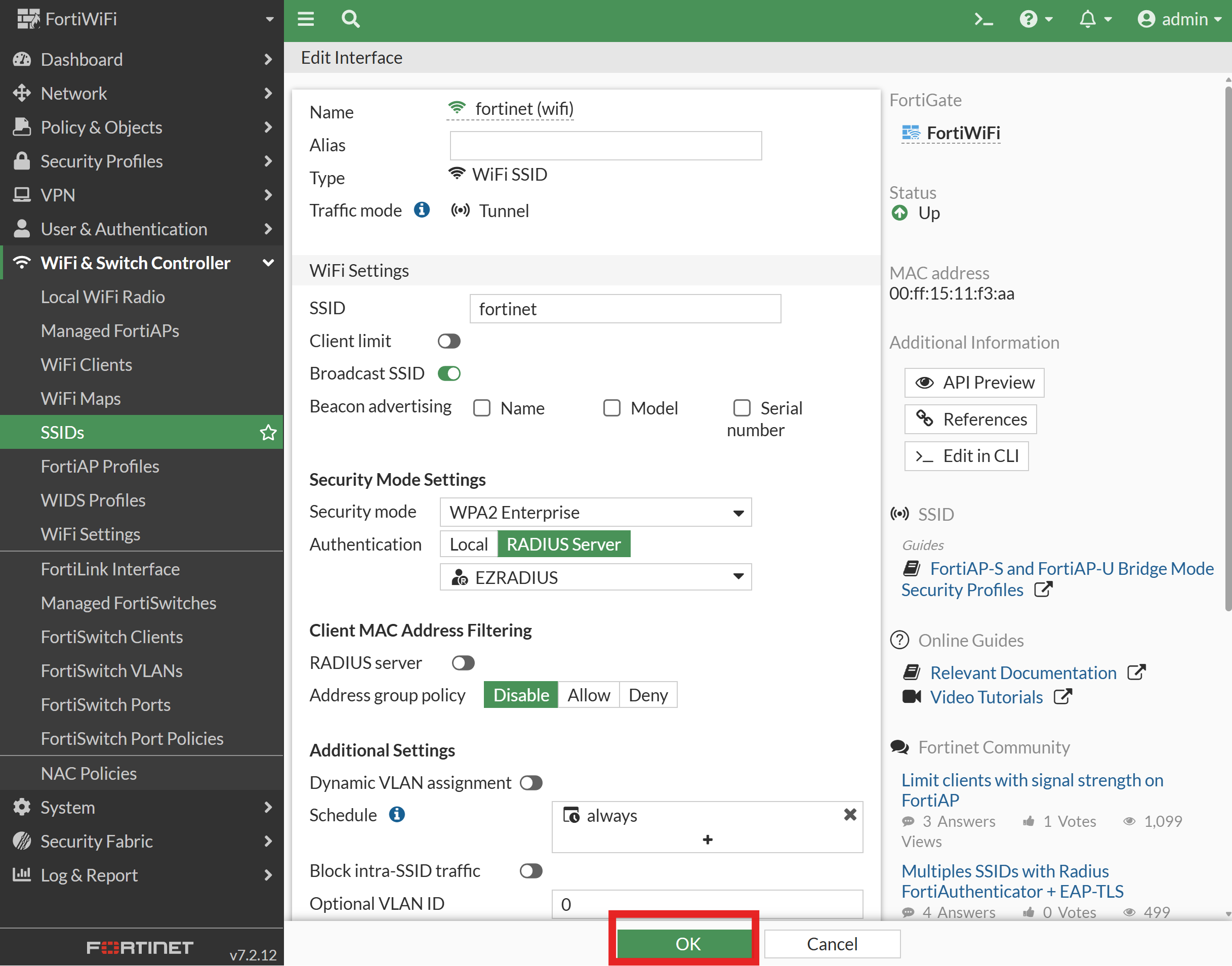Enable the Client limit toggle
Image resolution: width=1232 pixels, height=966 pixels.
(448, 341)
